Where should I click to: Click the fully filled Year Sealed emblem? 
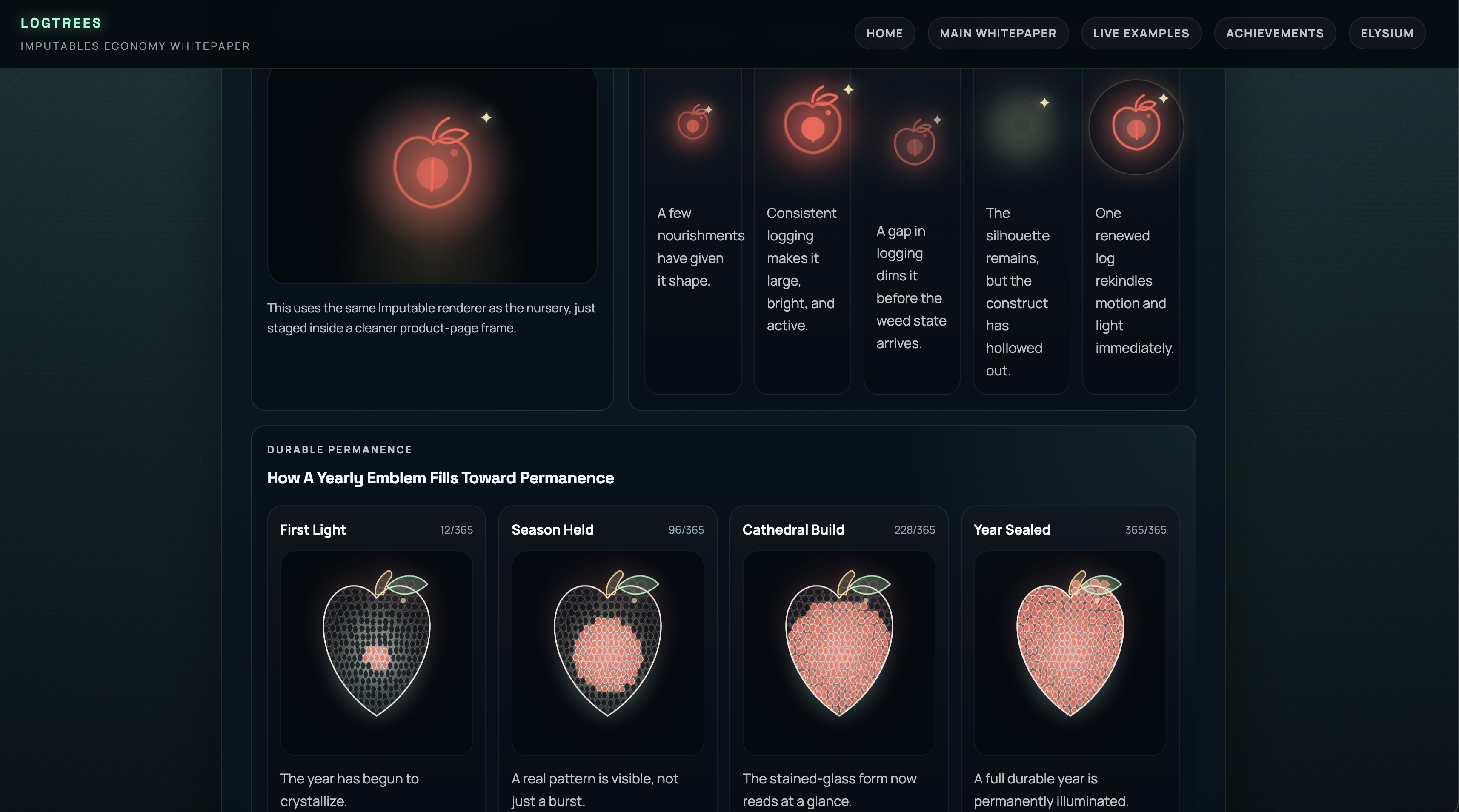coord(1070,643)
